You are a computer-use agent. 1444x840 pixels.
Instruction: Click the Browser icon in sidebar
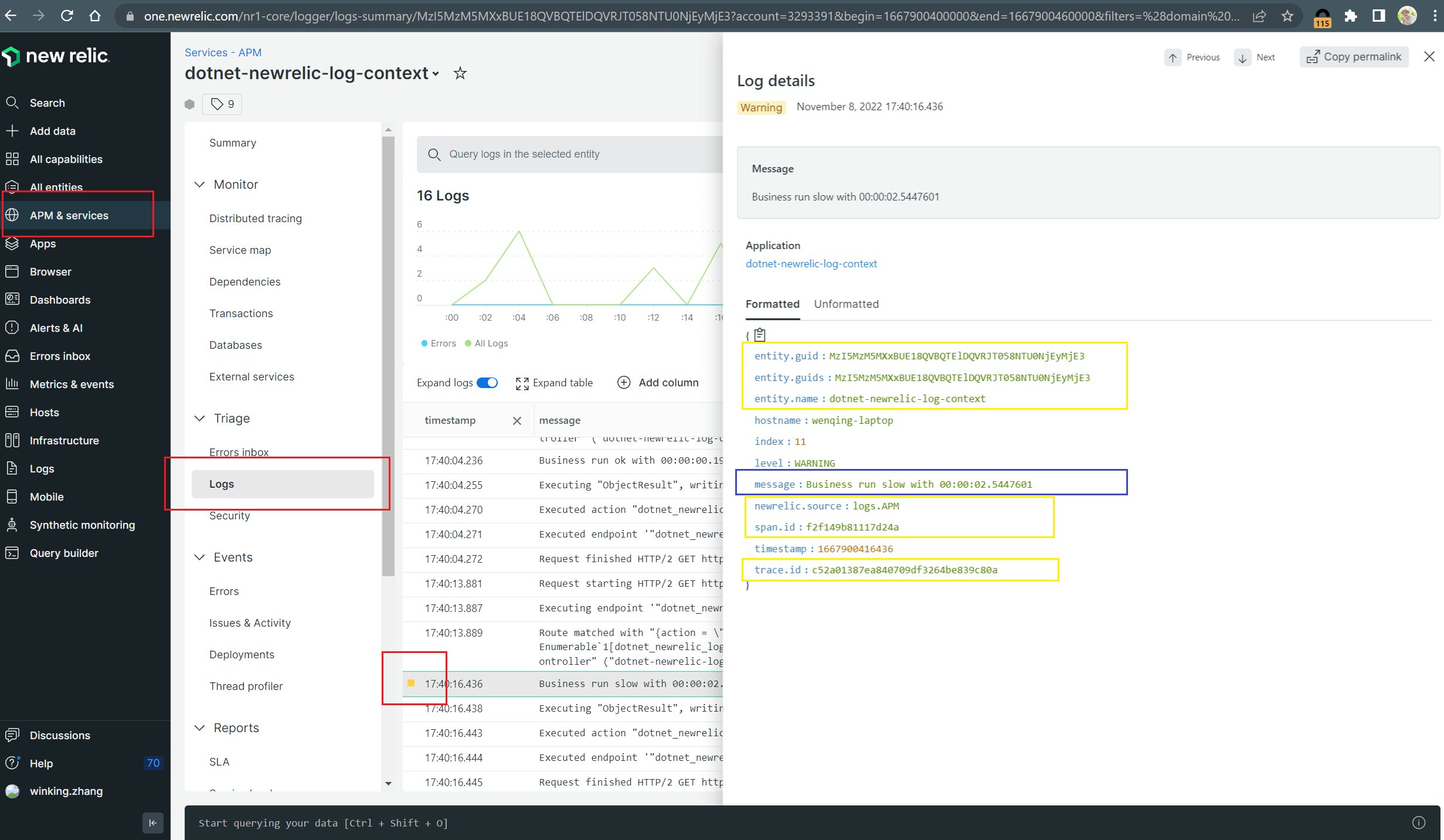pos(12,271)
